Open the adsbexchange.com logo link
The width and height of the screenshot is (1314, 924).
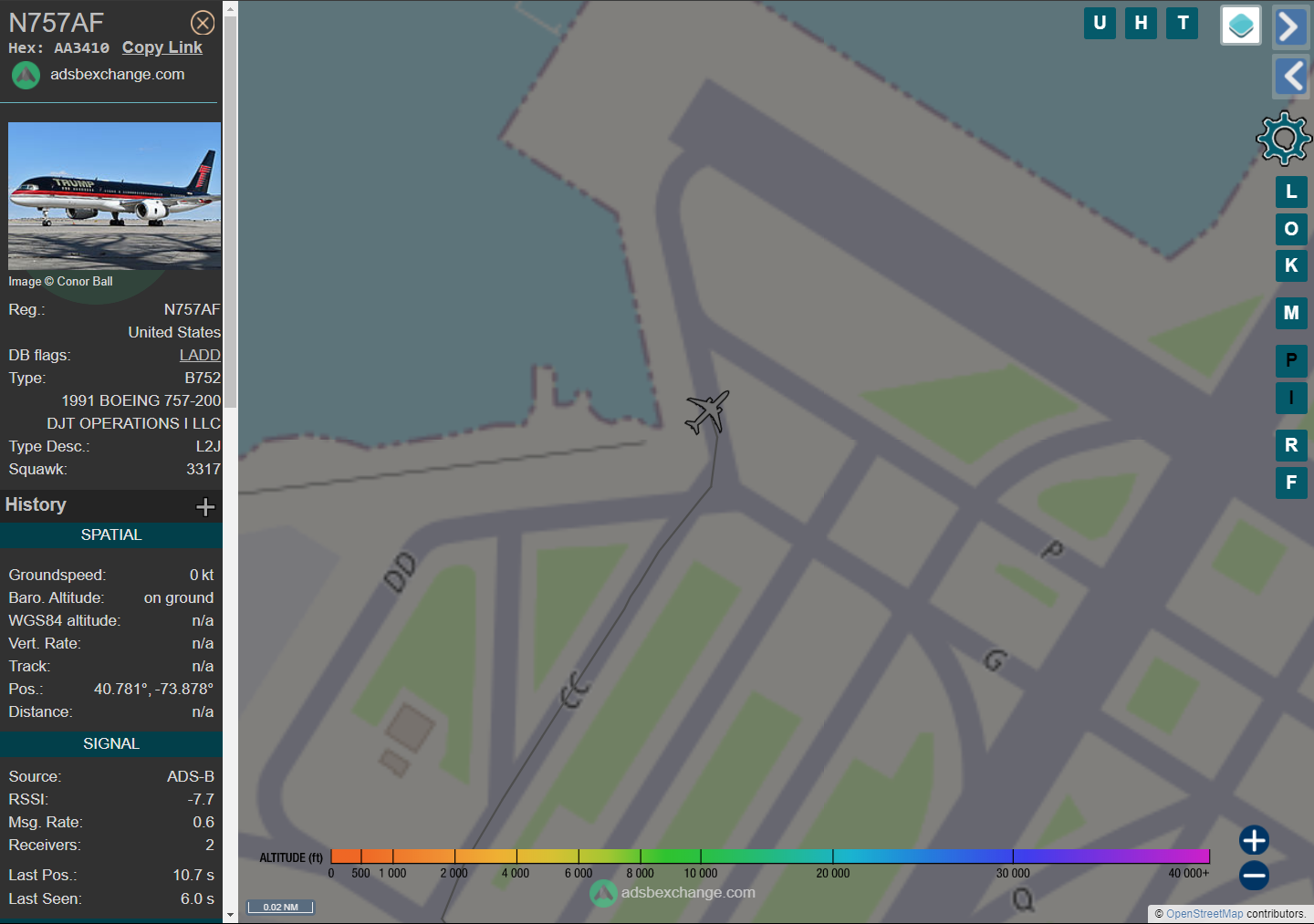tap(99, 75)
